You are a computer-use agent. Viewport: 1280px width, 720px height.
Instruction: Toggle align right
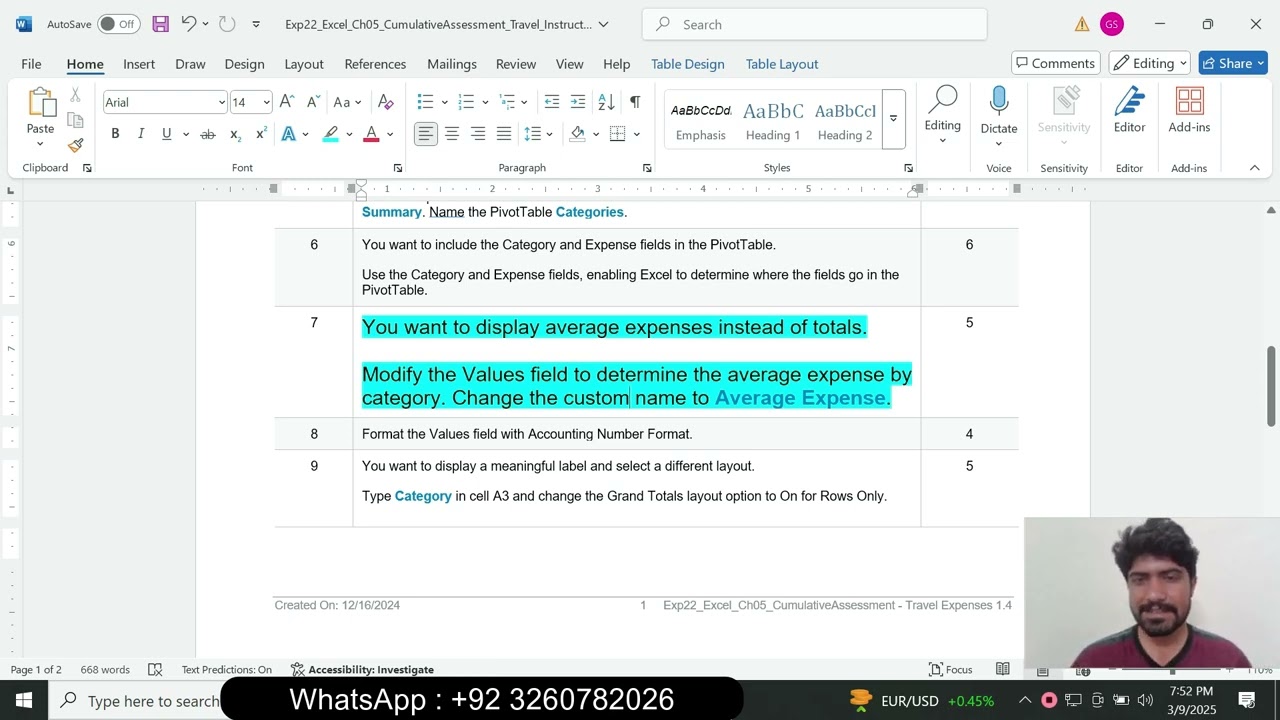point(478,134)
